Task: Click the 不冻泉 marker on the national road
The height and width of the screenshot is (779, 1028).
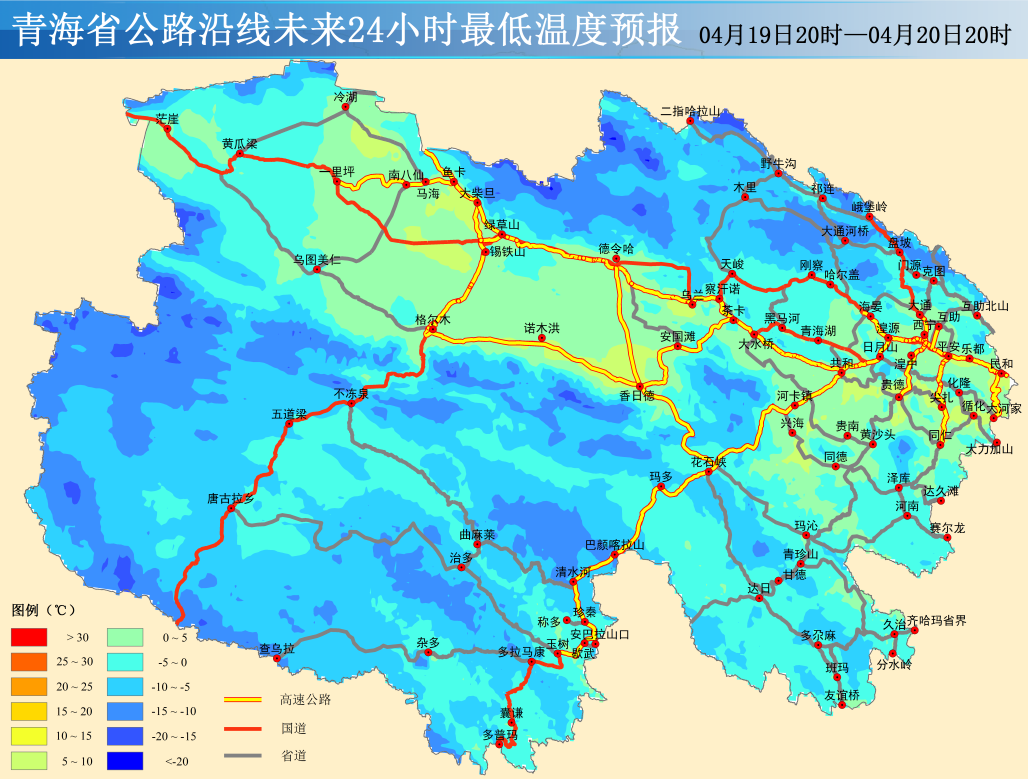Action: (351, 404)
